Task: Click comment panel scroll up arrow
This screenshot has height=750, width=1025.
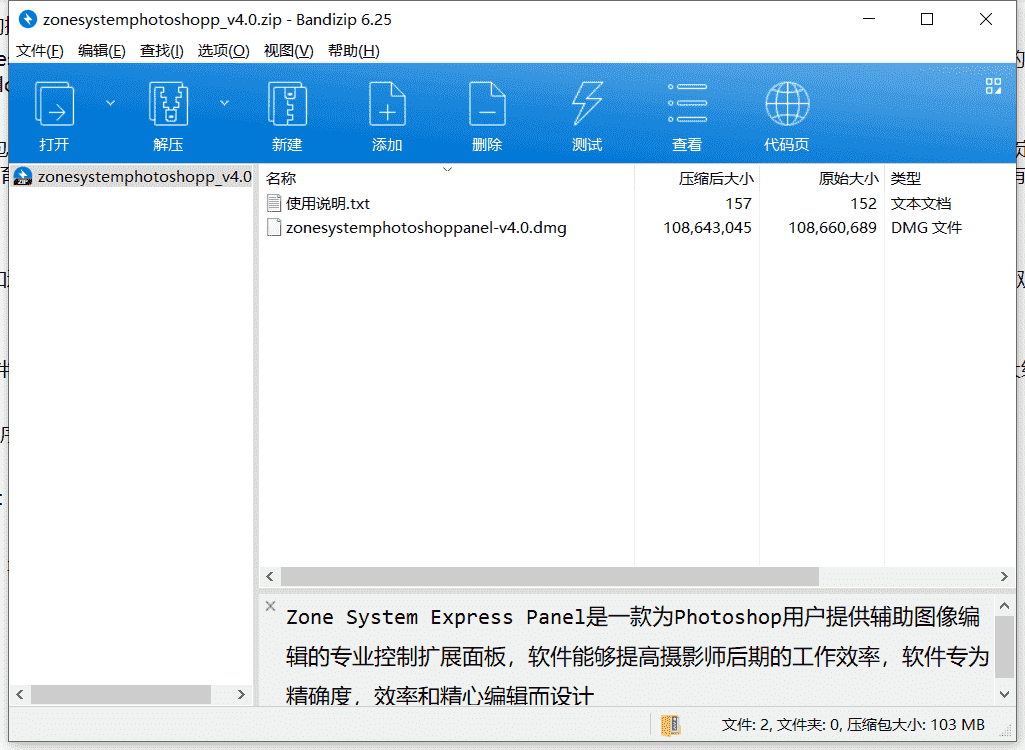Action: click(x=1005, y=606)
